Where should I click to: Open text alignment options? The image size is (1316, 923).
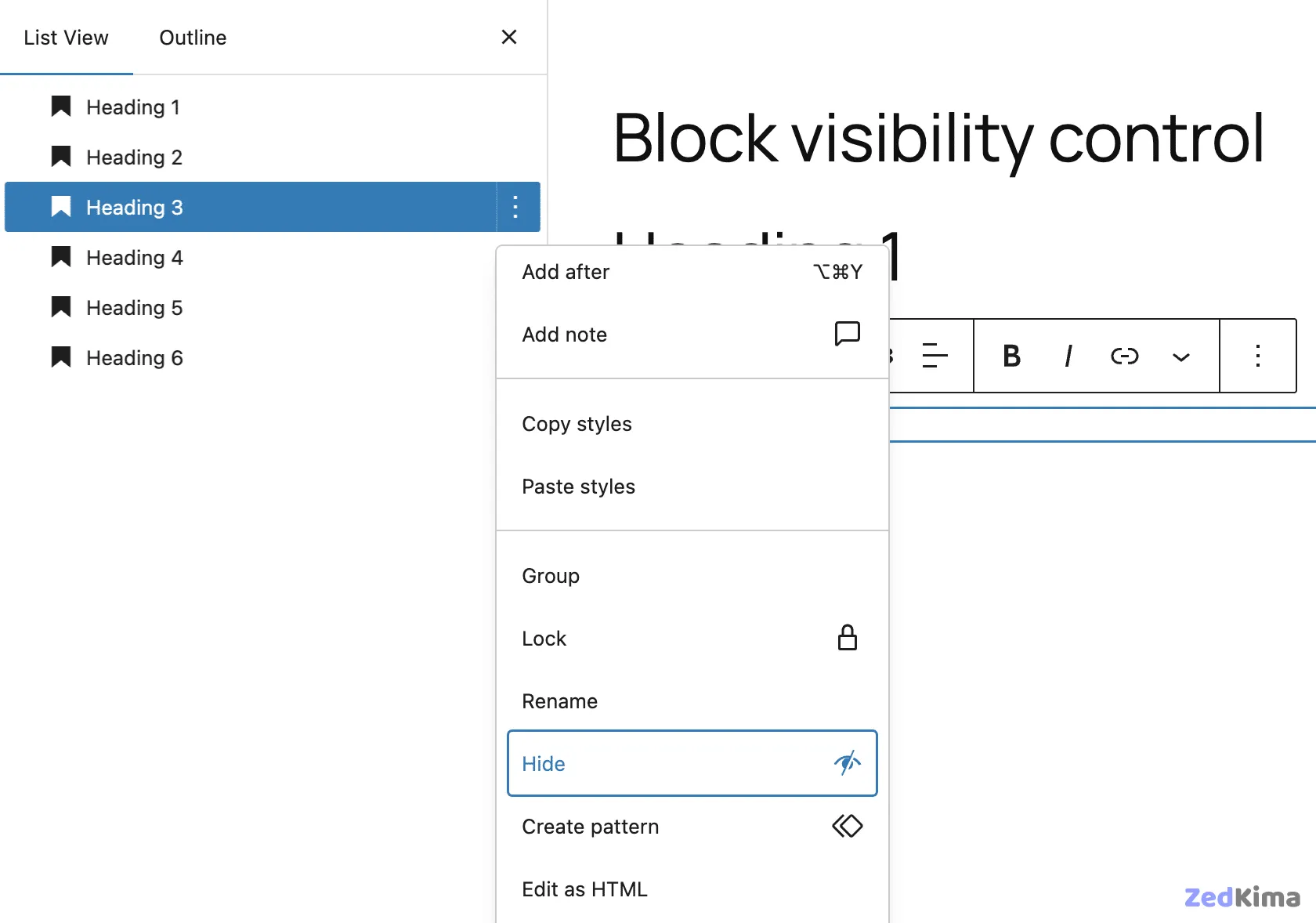[934, 357]
